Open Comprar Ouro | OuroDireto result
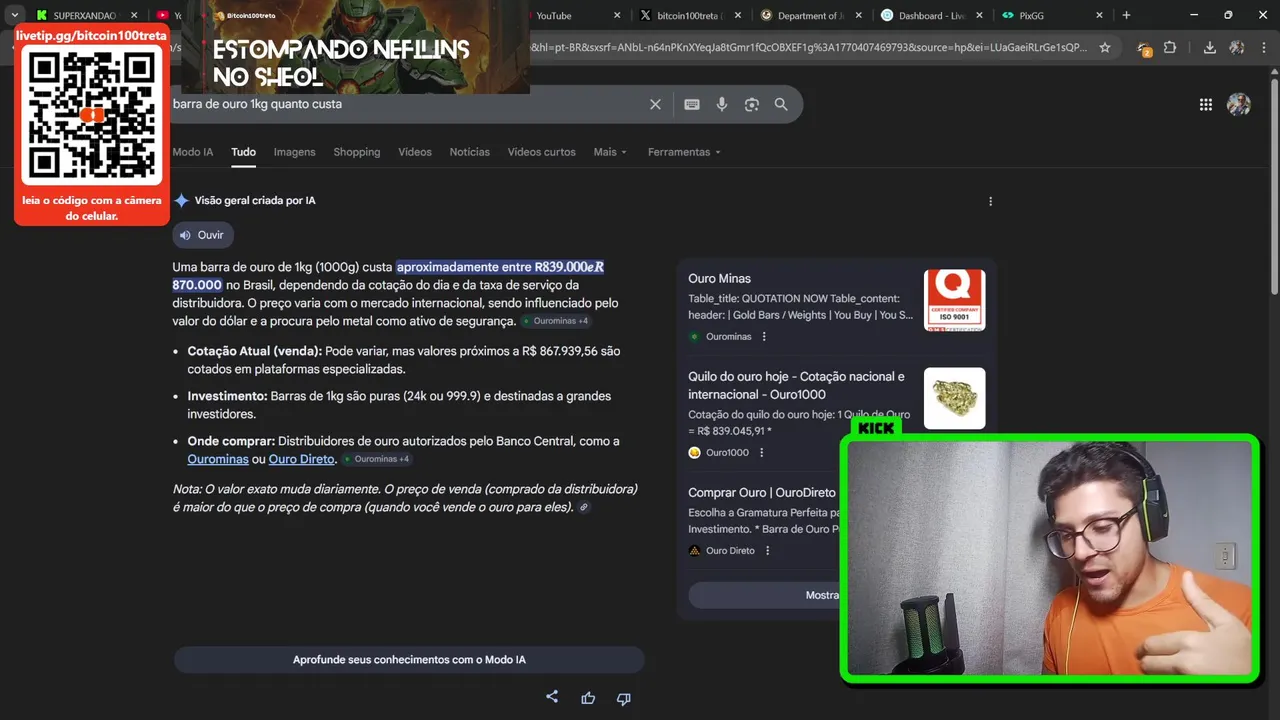This screenshot has height=720, width=1280. pyautogui.click(x=762, y=492)
